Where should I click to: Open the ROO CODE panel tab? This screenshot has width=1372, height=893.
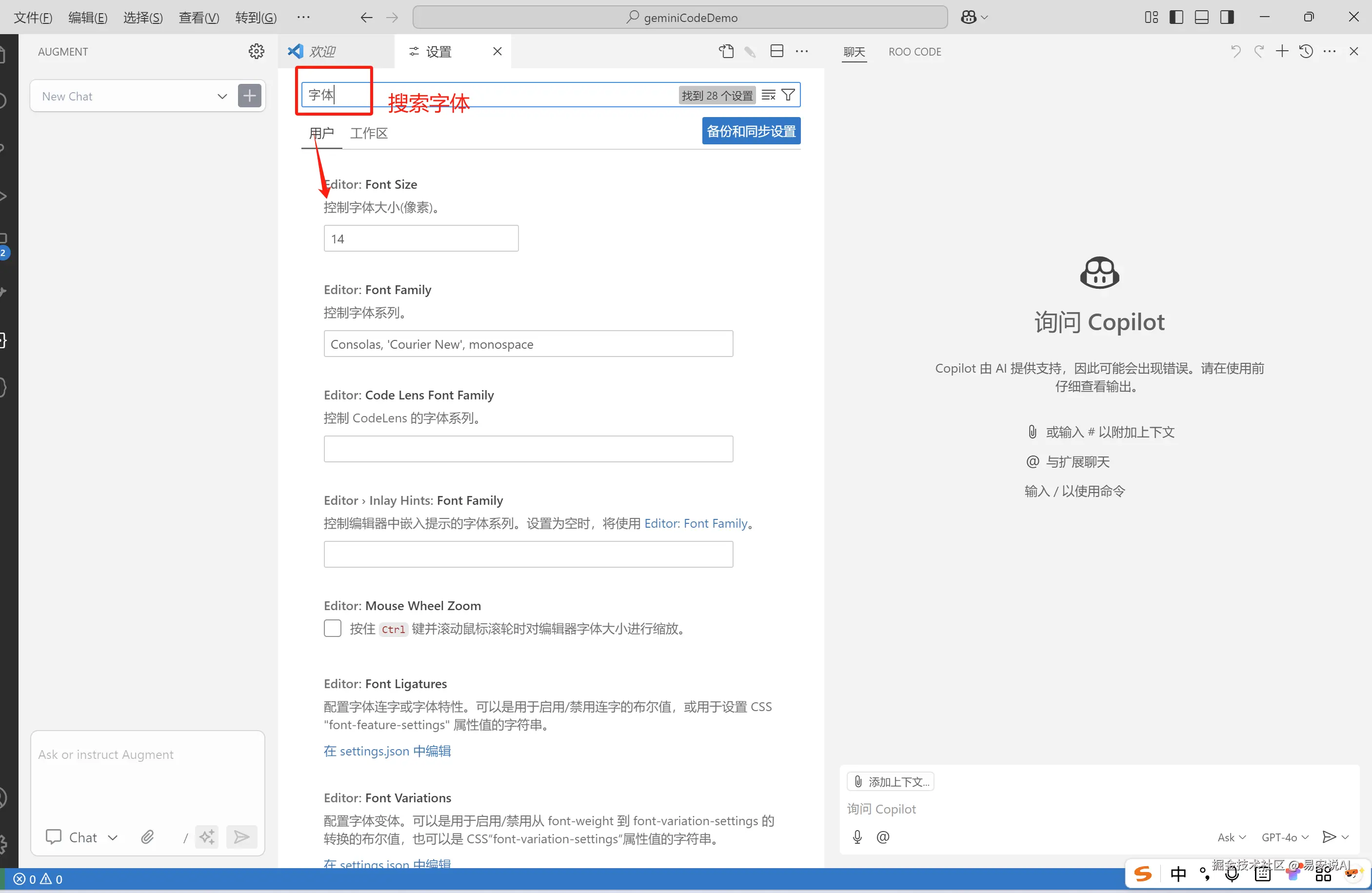coord(915,52)
